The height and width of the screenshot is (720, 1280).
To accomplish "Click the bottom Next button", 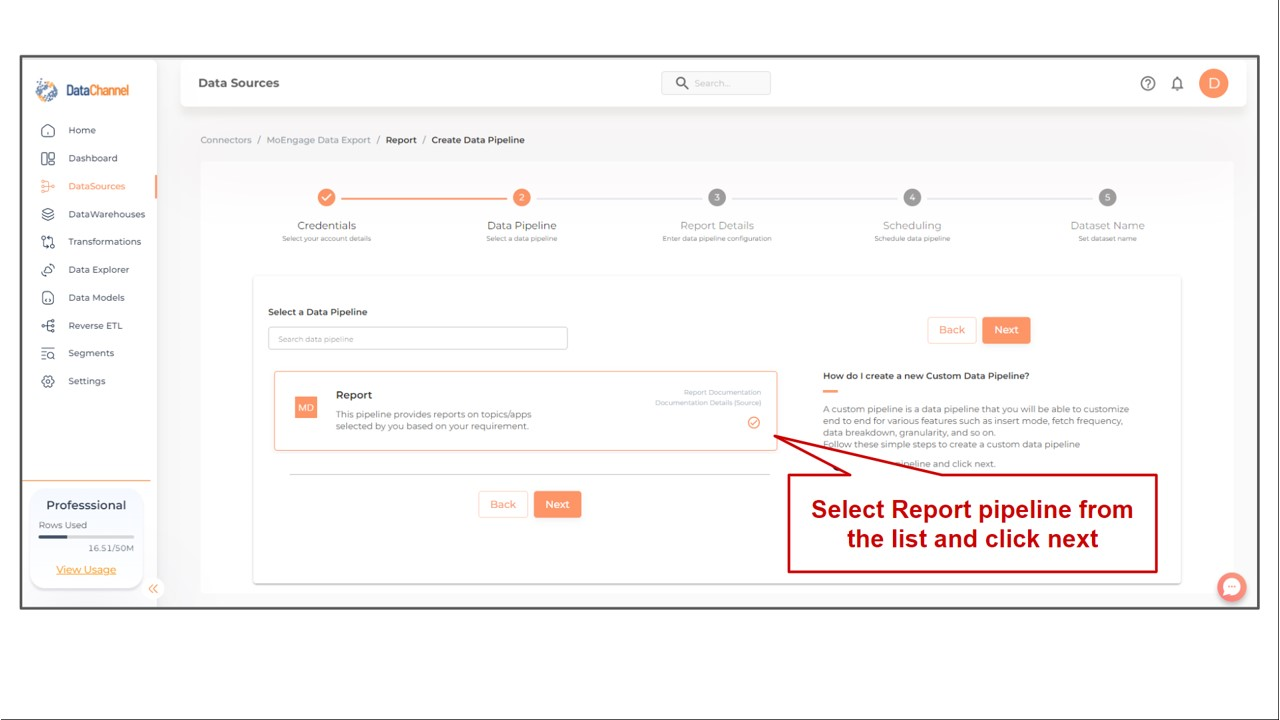I will [x=557, y=505].
